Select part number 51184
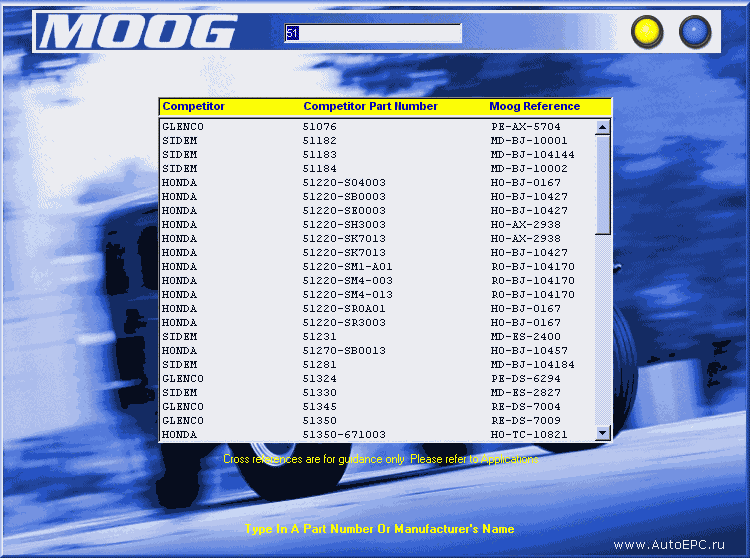The height and width of the screenshot is (558, 750). [x=320, y=168]
